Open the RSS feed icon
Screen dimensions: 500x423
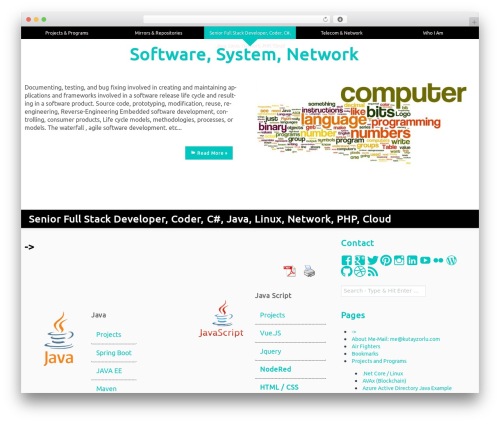pos(373,272)
